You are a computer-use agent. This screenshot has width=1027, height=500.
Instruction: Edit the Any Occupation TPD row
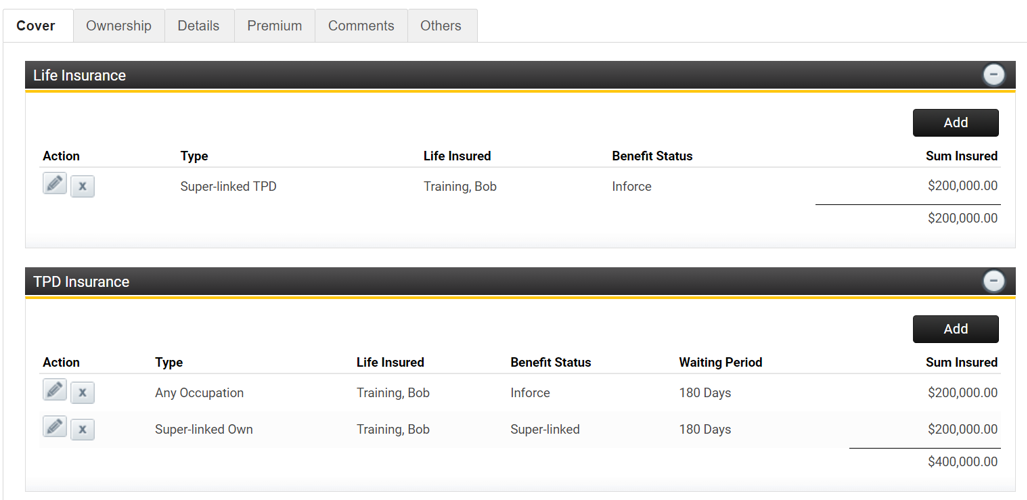55,390
